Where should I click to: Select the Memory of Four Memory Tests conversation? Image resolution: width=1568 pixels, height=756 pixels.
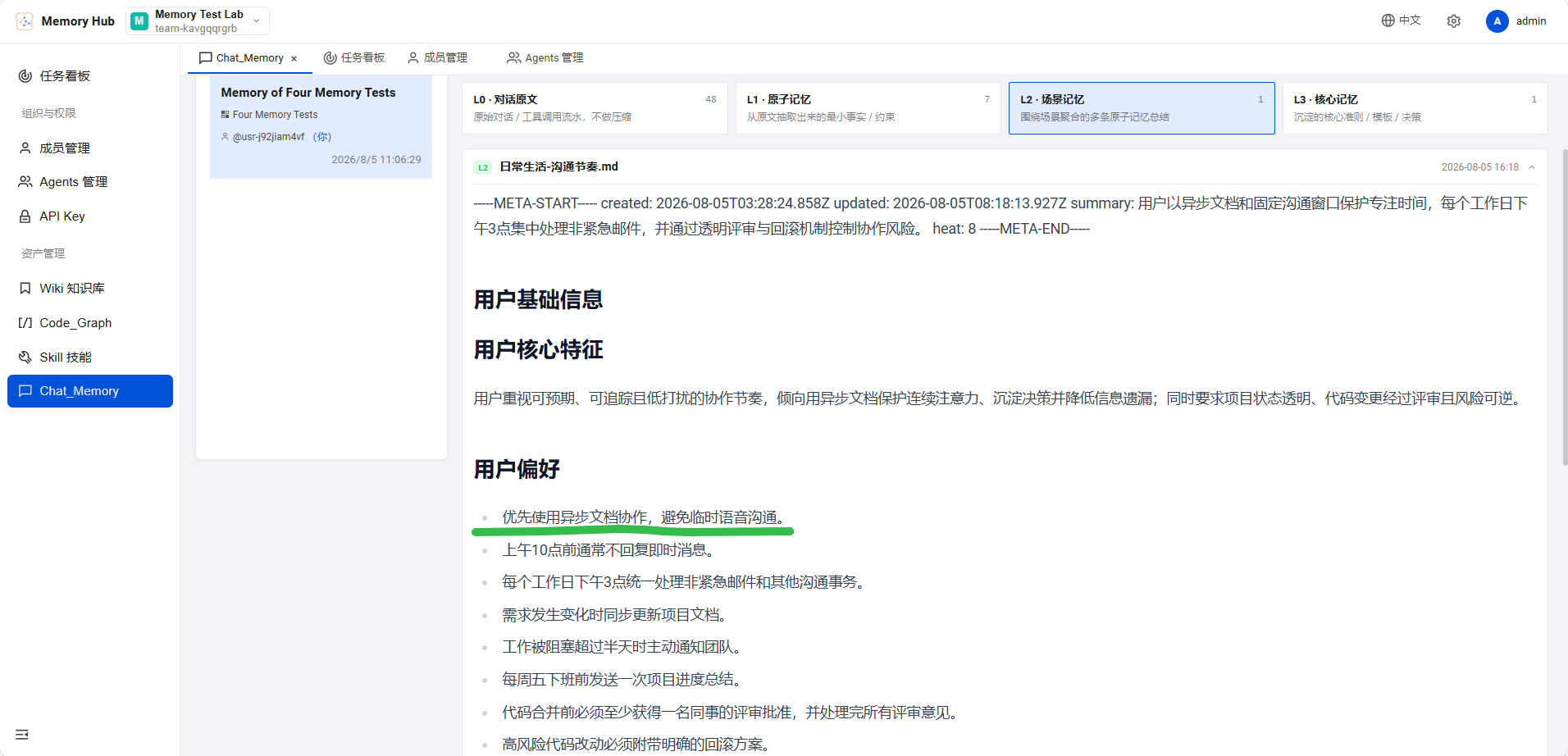click(x=321, y=127)
